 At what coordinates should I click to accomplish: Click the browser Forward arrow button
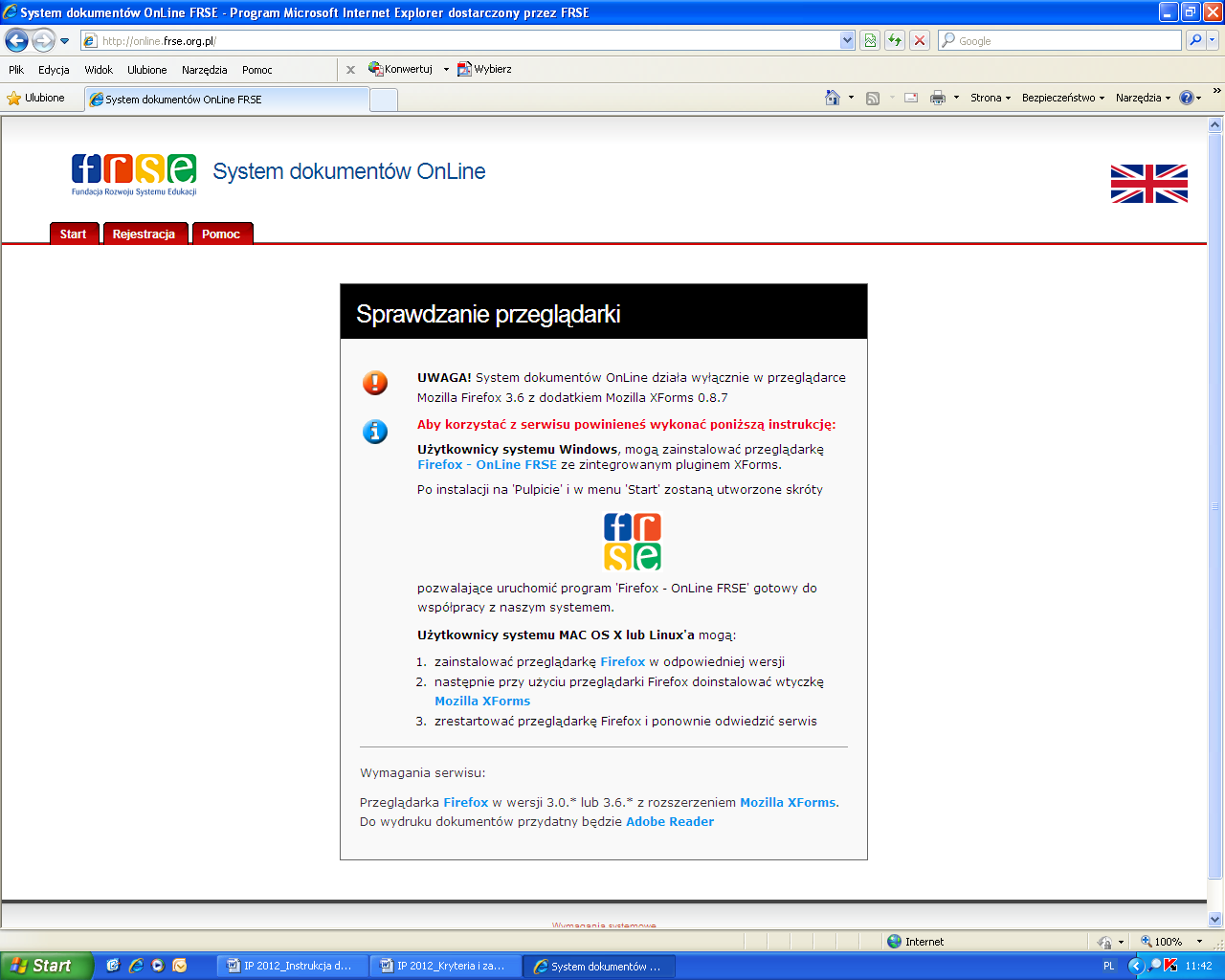click(43, 40)
